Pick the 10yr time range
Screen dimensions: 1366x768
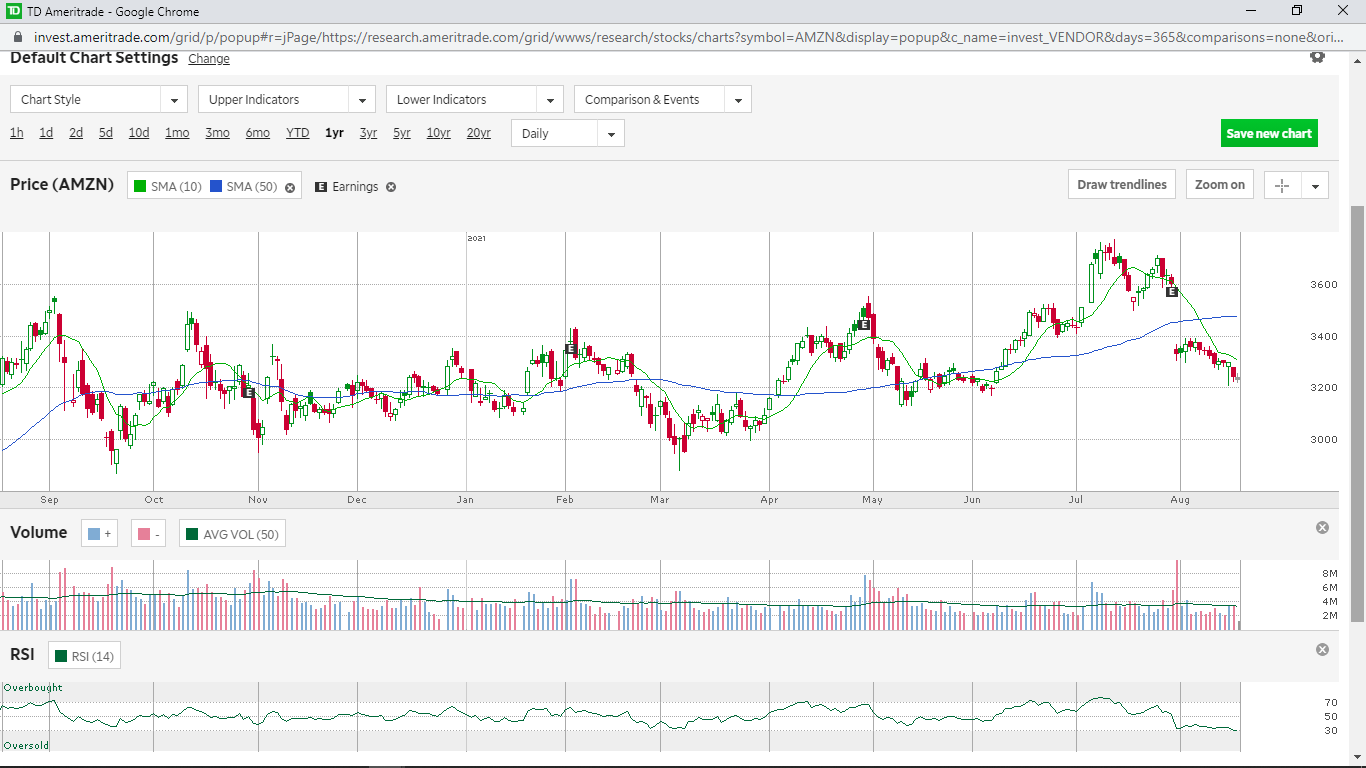[x=439, y=133]
